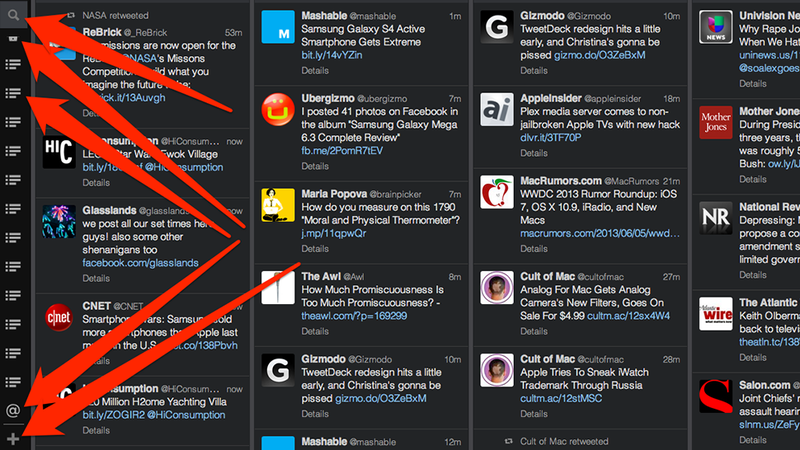800x450 pixels.
Task: Show Details under Glasslands tweet
Action: coord(96,278)
